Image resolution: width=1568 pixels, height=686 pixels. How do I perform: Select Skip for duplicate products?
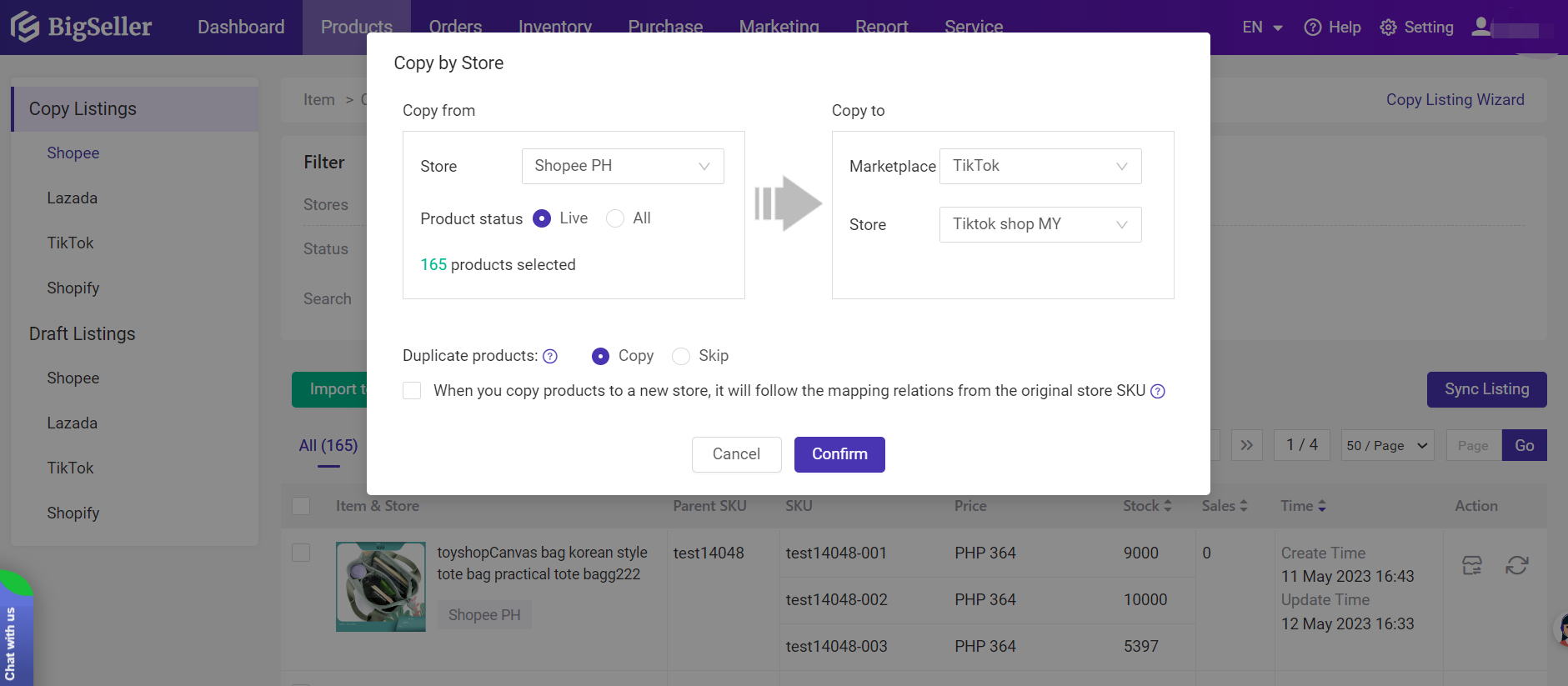tap(681, 357)
